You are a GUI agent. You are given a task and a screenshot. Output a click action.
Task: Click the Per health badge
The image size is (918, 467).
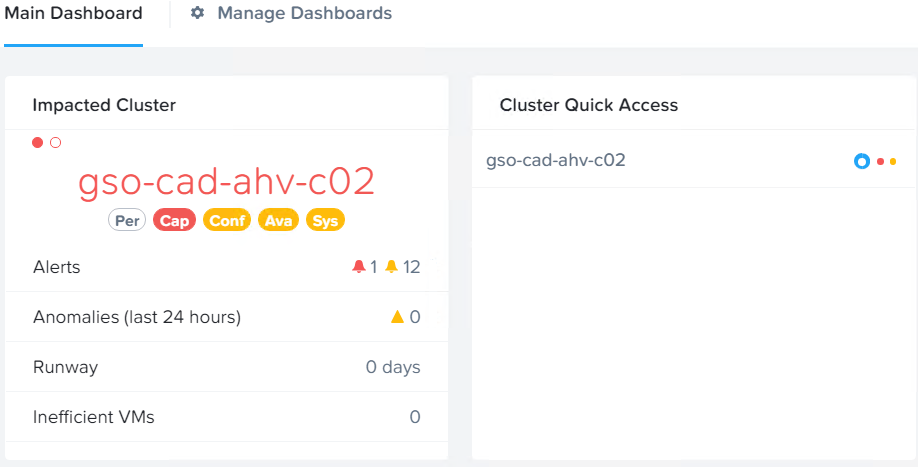tap(127, 221)
